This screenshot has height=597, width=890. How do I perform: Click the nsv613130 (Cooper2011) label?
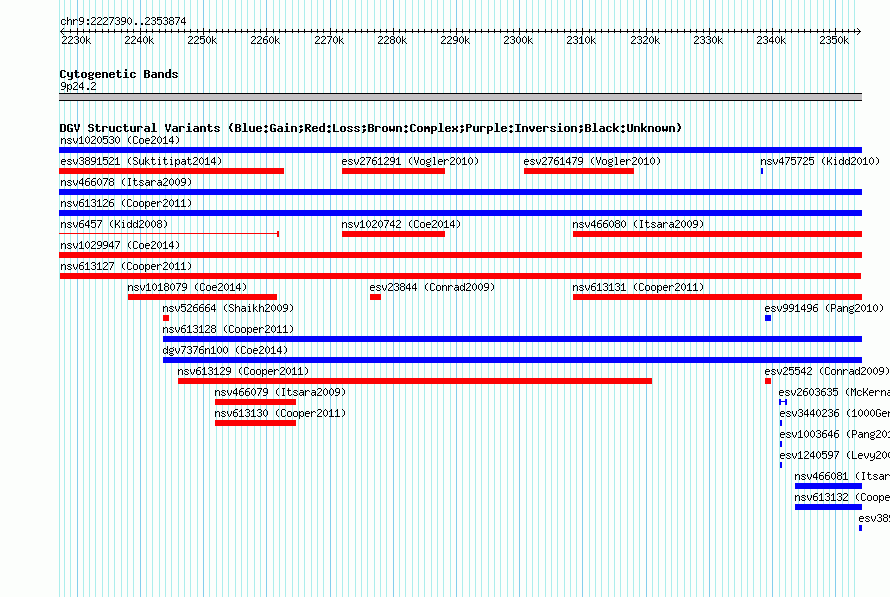click(x=280, y=413)
